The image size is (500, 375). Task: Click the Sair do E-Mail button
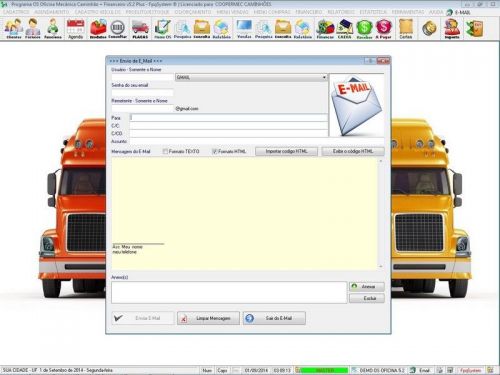coord(274,318)
